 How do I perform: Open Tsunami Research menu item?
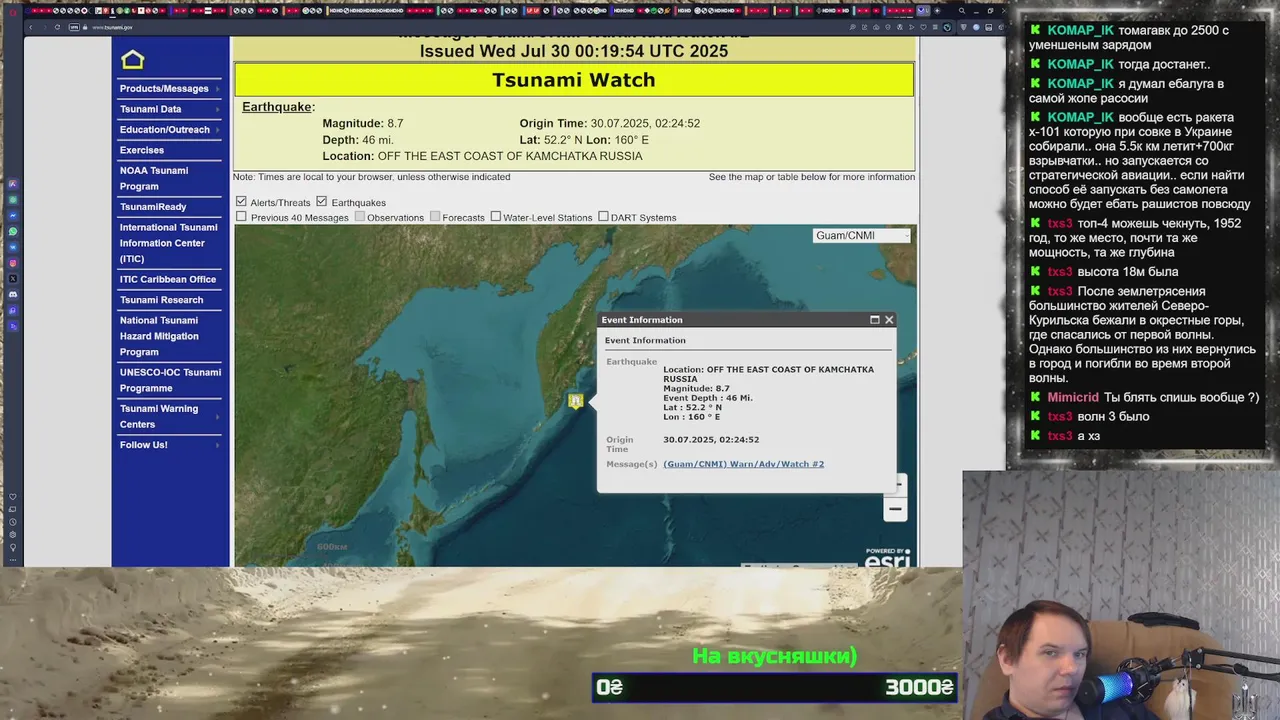point(161,300)
